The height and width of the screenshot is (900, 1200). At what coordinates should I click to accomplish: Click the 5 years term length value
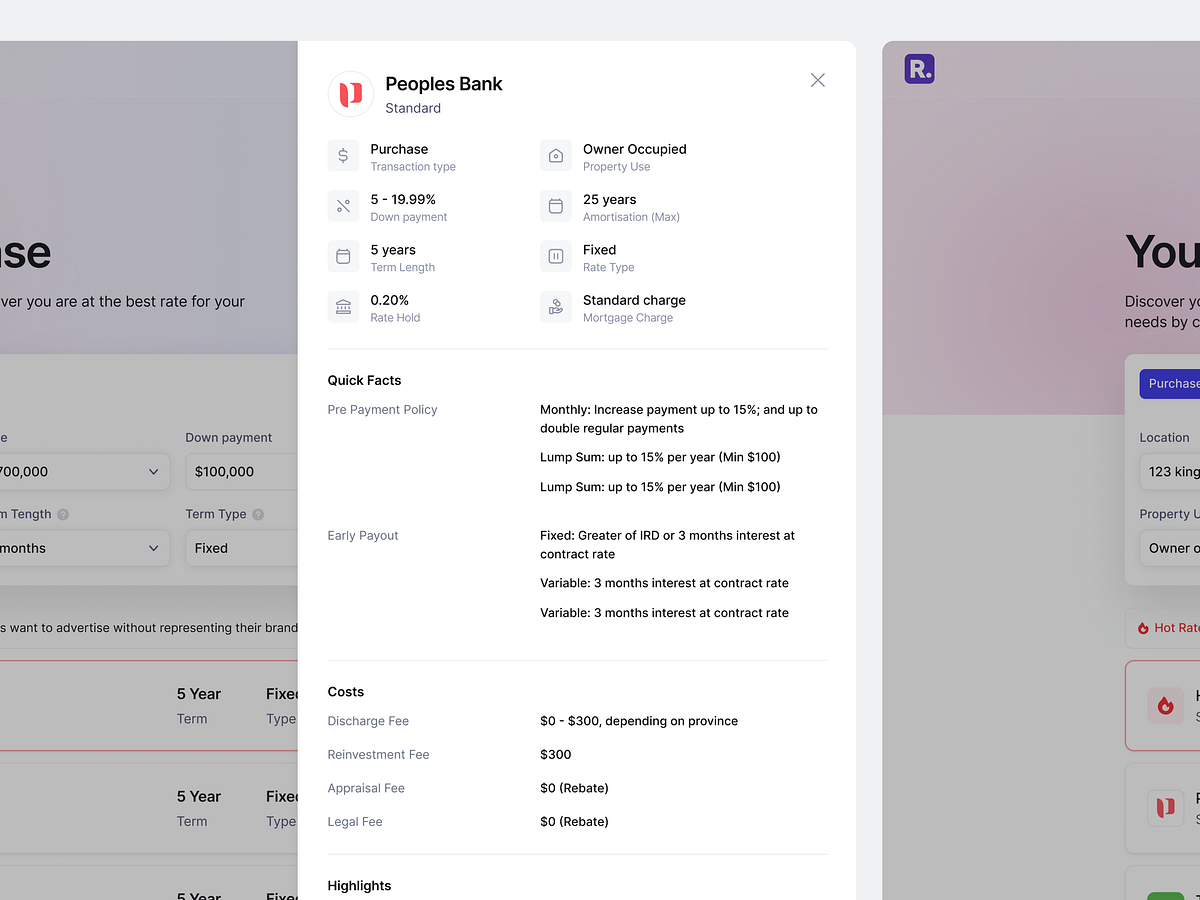coord(393,250)
